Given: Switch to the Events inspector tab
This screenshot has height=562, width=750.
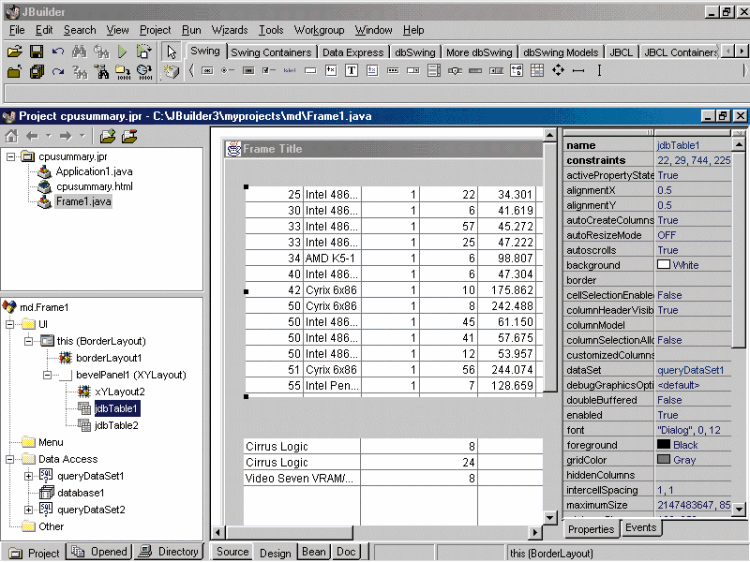Looking at the screenshot, I should click(641, 528).
